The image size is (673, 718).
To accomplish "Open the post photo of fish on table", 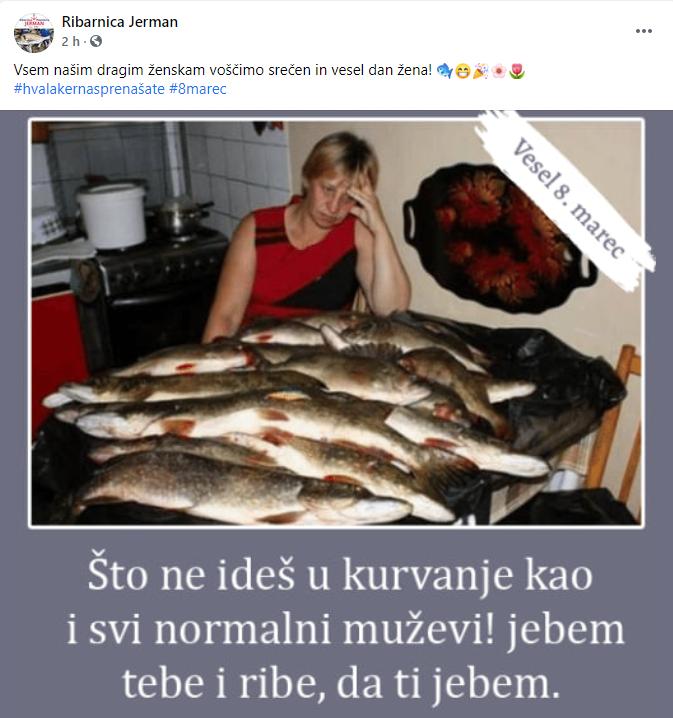I will [336, 323].
